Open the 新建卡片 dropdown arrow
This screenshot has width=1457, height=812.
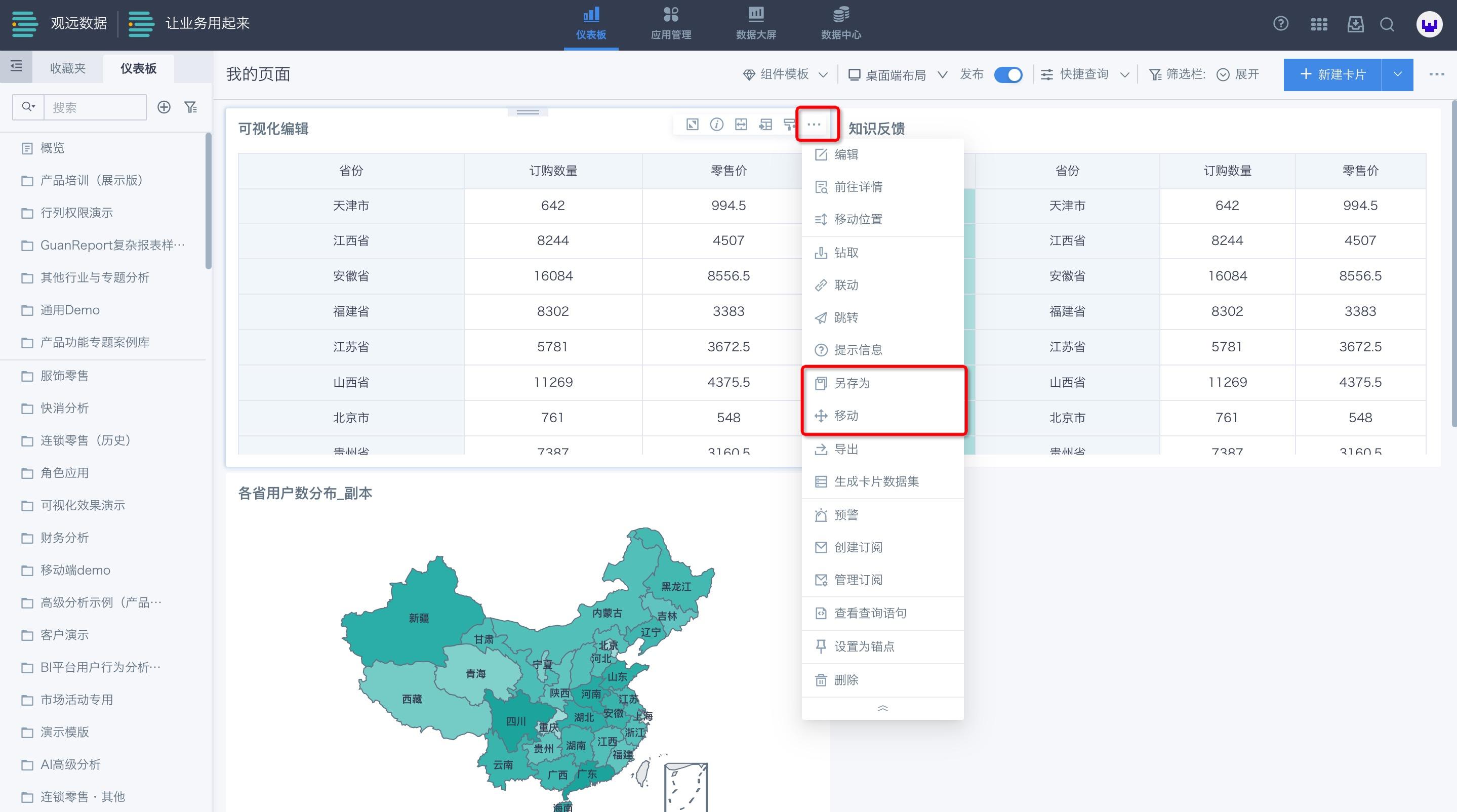[x=1397, y=74]
